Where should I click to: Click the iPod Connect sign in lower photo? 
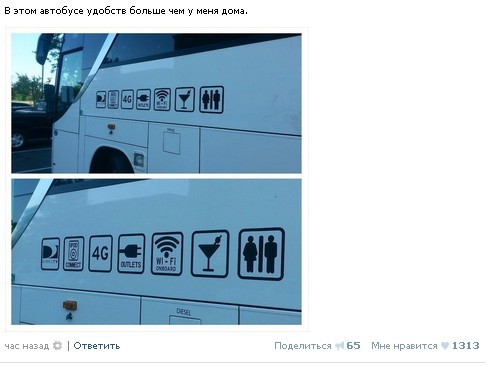click(x=73, y=254)
